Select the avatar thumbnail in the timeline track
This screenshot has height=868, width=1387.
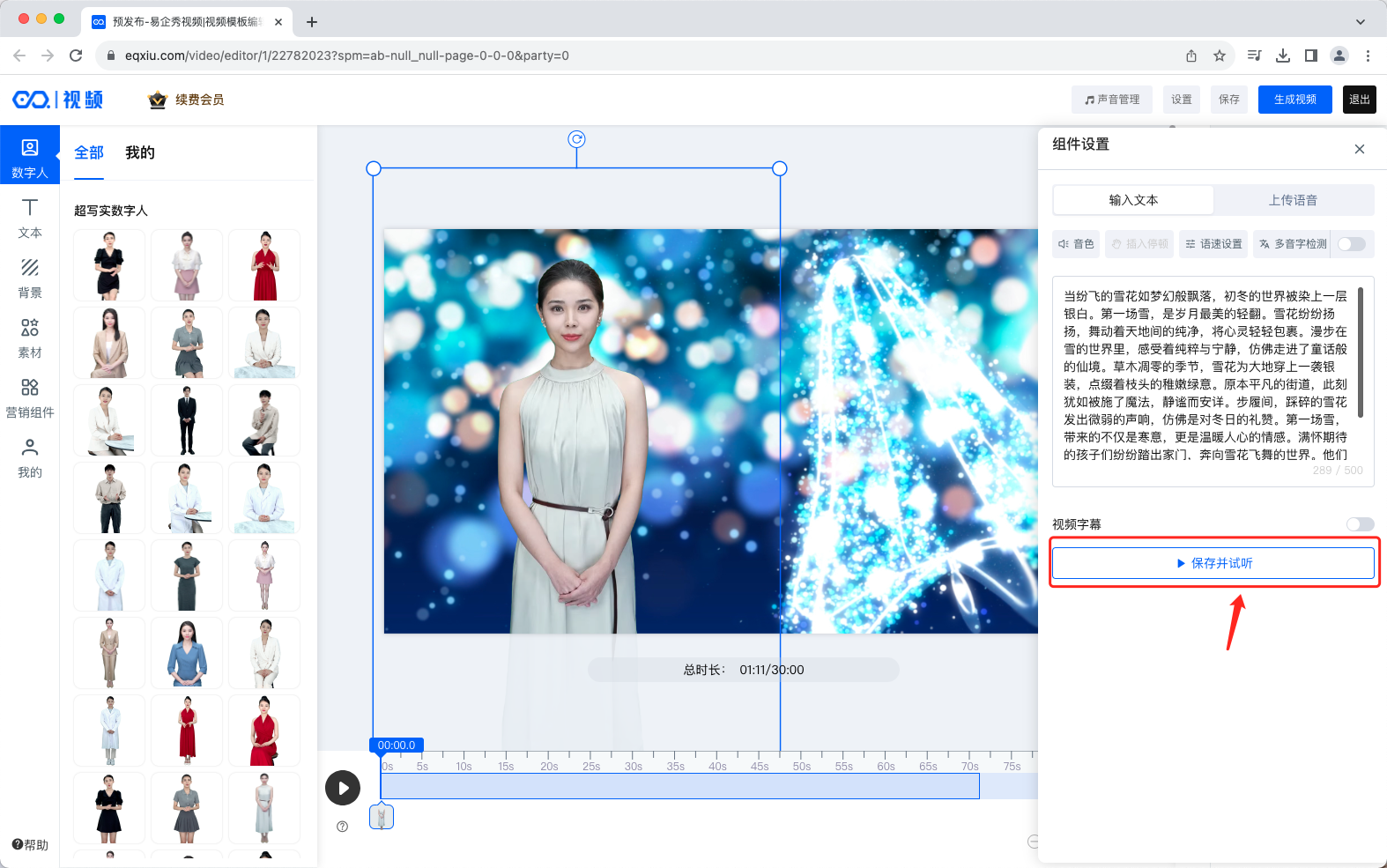coord(382,817)
